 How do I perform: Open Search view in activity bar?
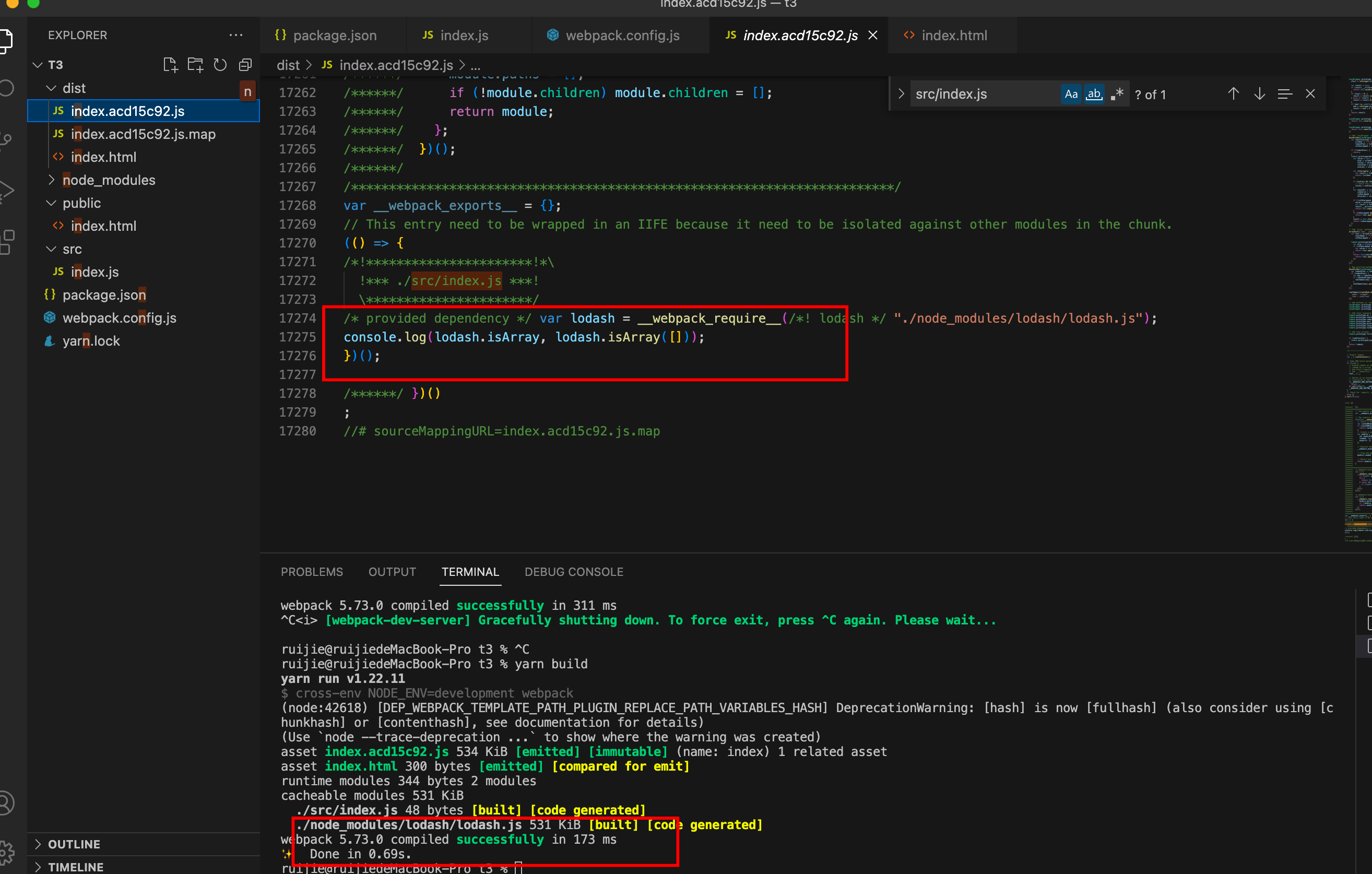click(6, 88)
